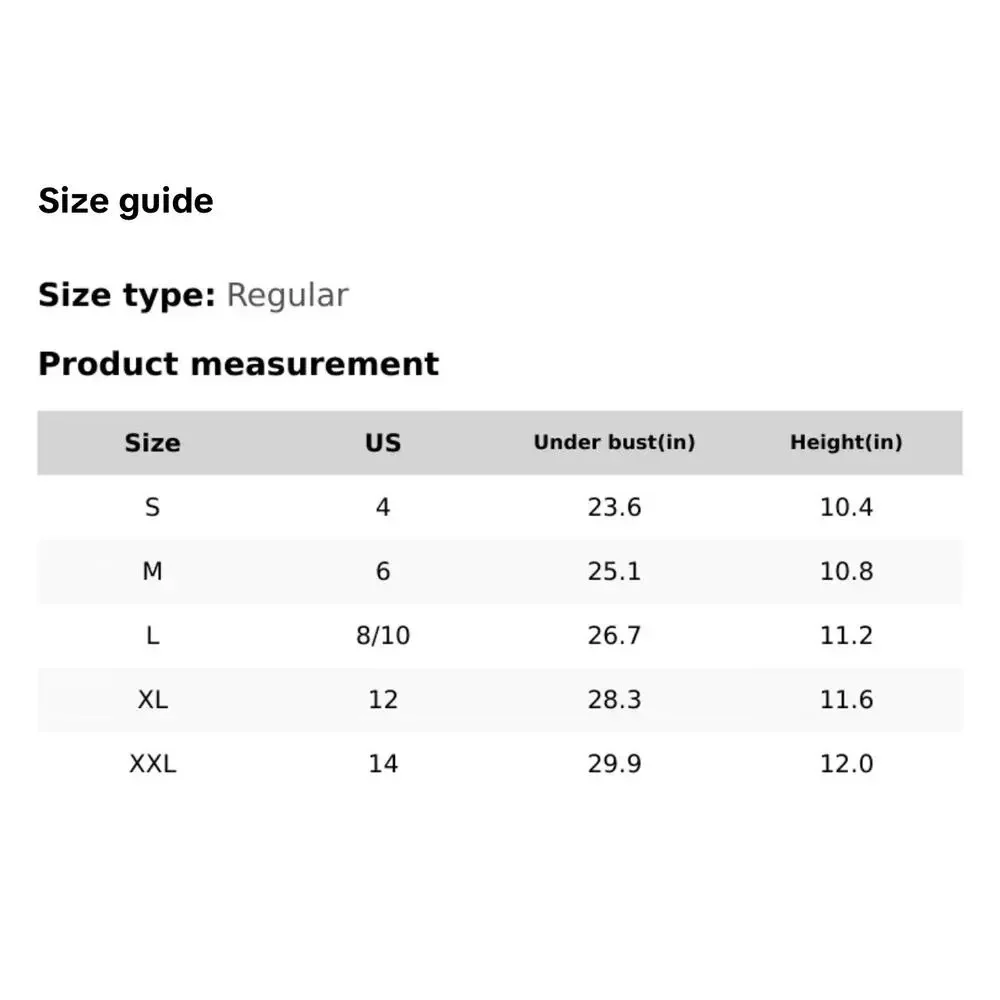Click the Size guide heading

pos(125,201)
